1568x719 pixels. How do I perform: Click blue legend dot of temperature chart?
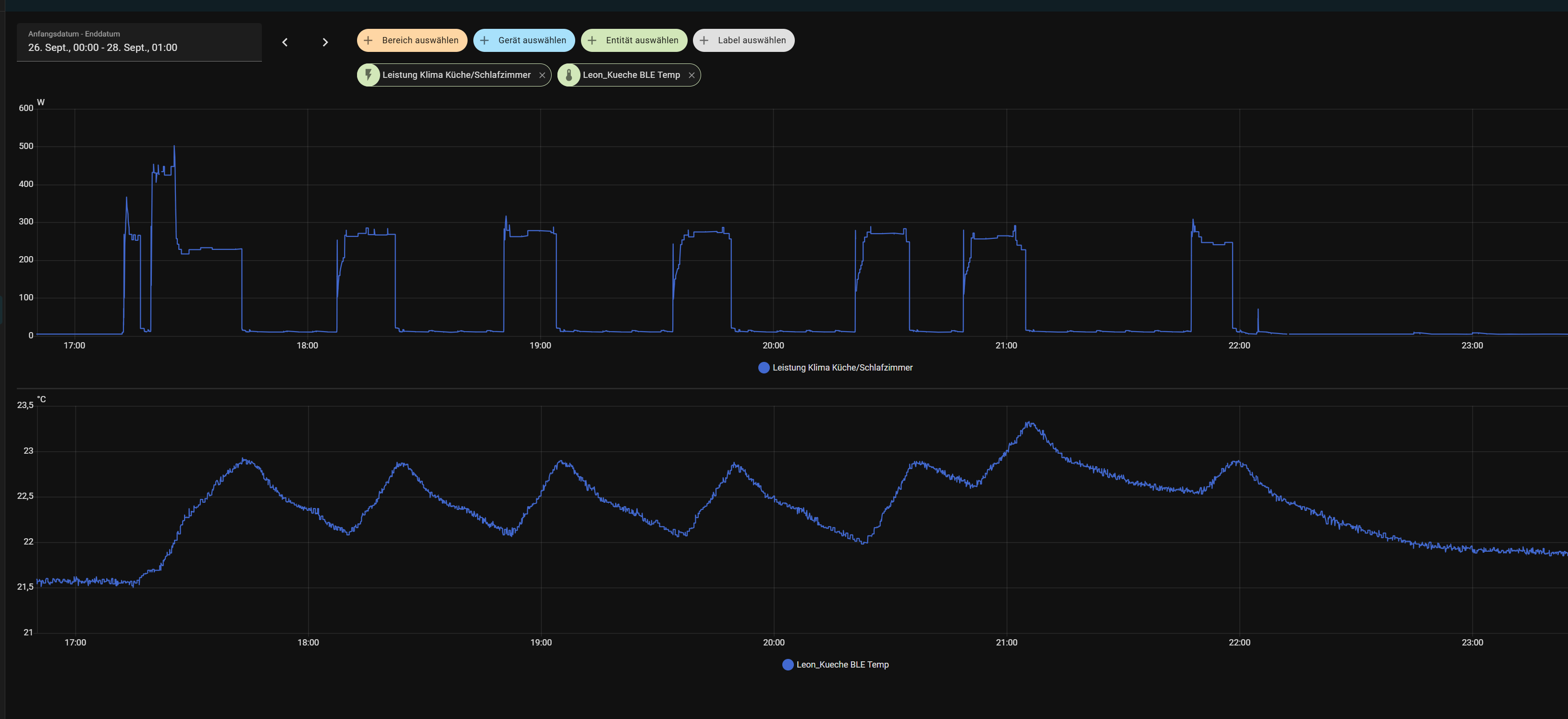tap(788, 665)
